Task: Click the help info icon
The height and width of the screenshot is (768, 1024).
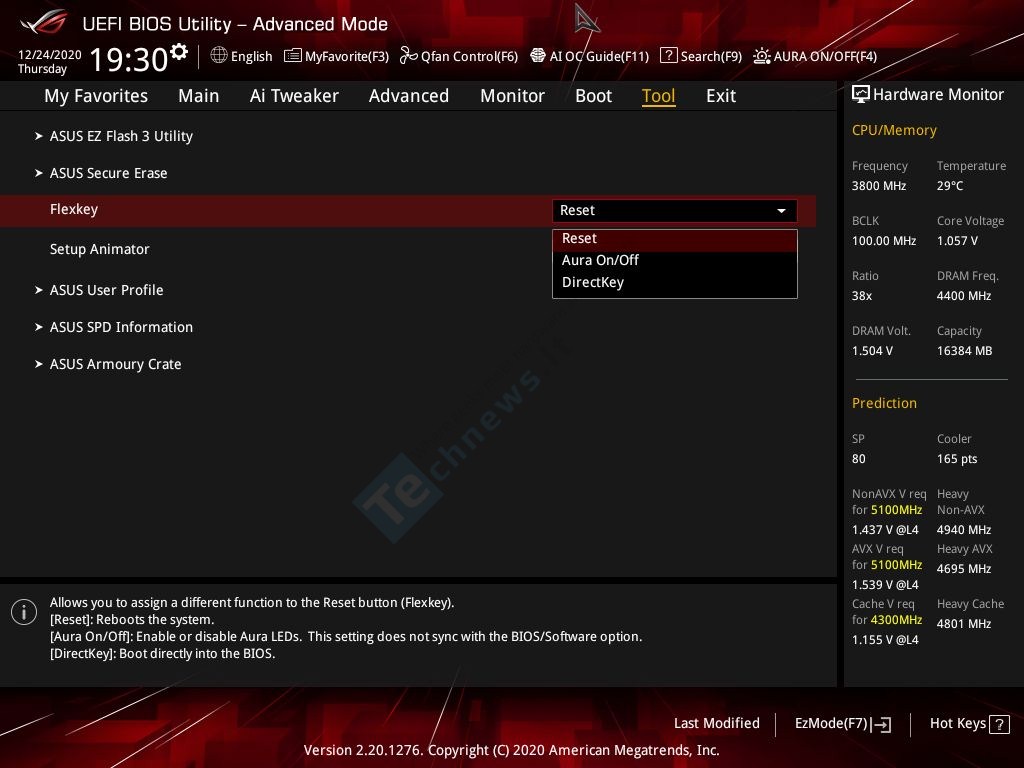Action: tap(24, 612)
